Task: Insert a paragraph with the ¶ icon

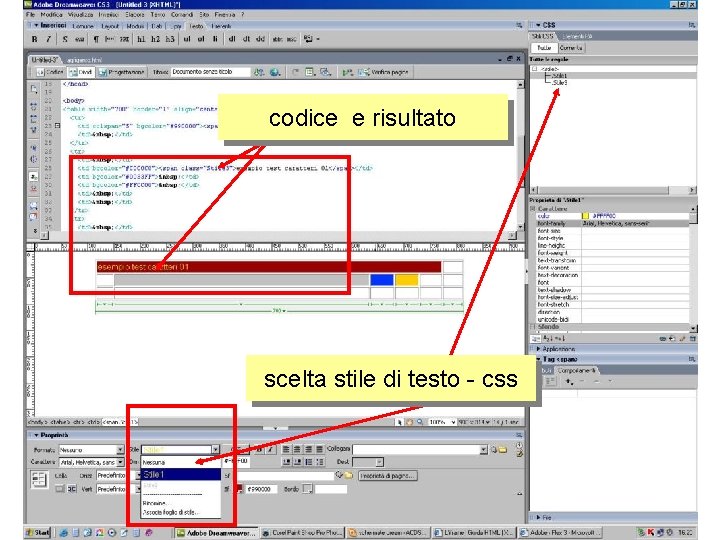Action: pos(96,39)
